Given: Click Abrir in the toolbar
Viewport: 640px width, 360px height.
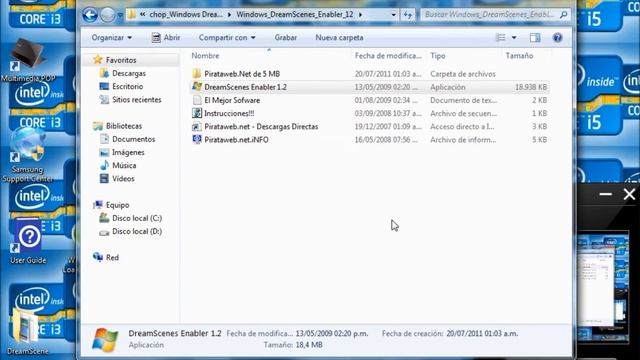Looking at the screenshot, I should coord(166,38).
